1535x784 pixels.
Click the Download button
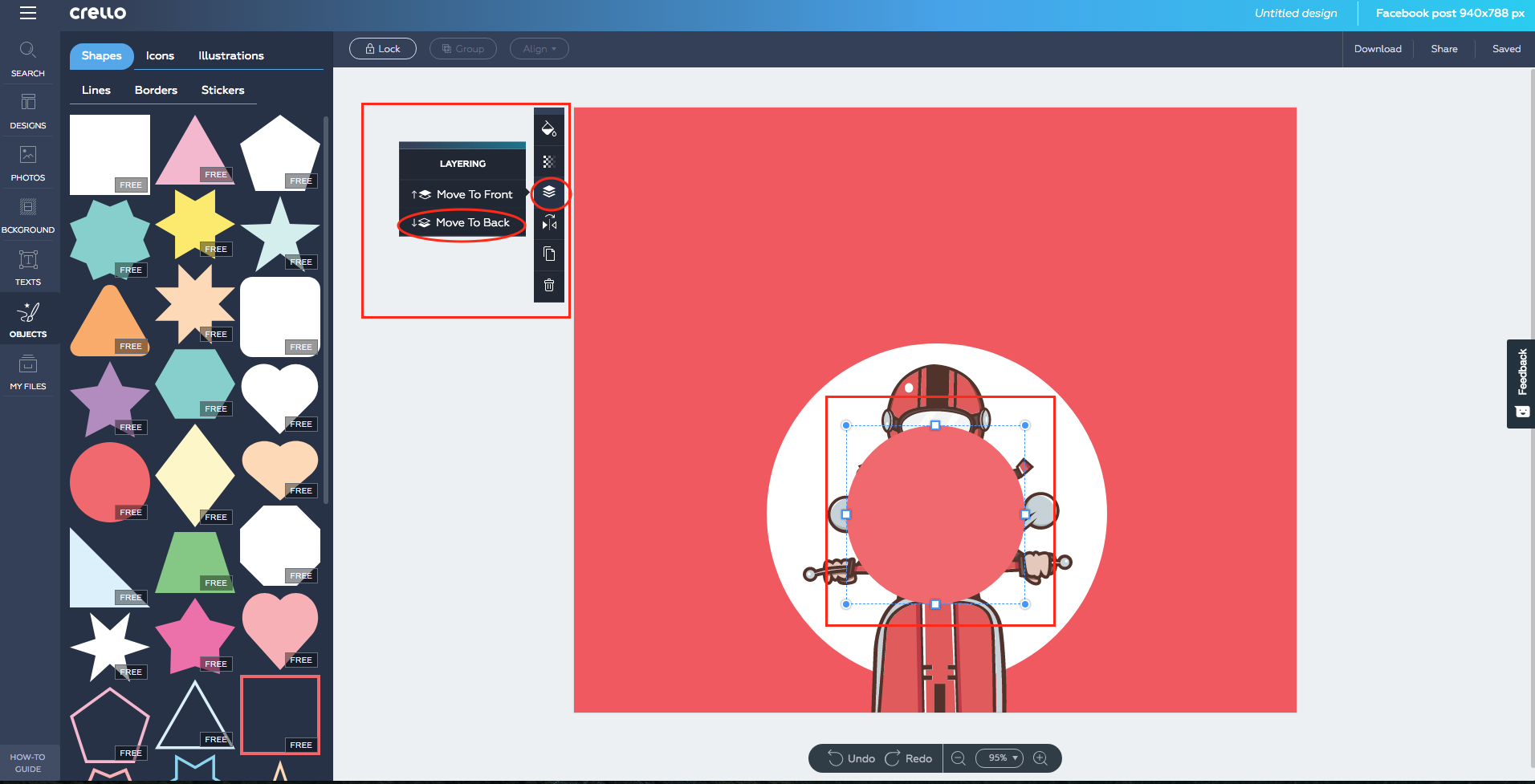[1378, 49]
